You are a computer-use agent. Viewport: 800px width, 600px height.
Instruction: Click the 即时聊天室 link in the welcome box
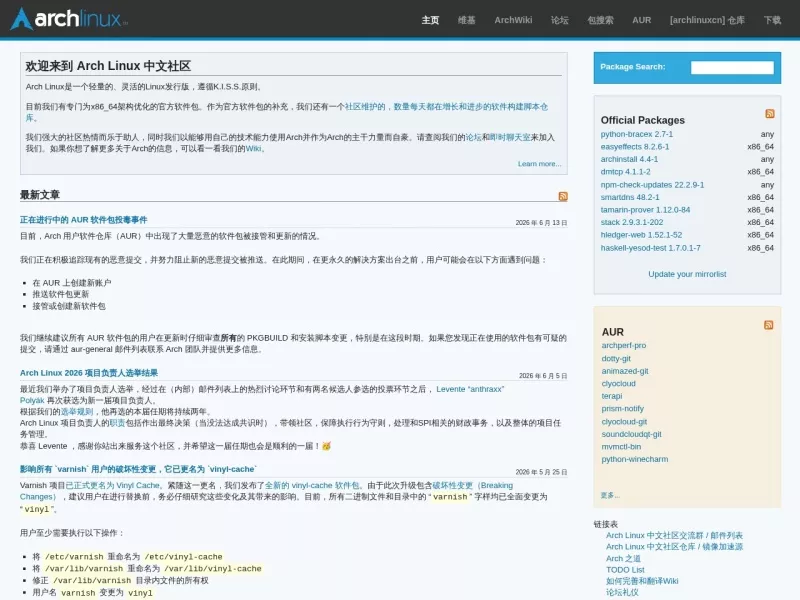tap(510, 137)
